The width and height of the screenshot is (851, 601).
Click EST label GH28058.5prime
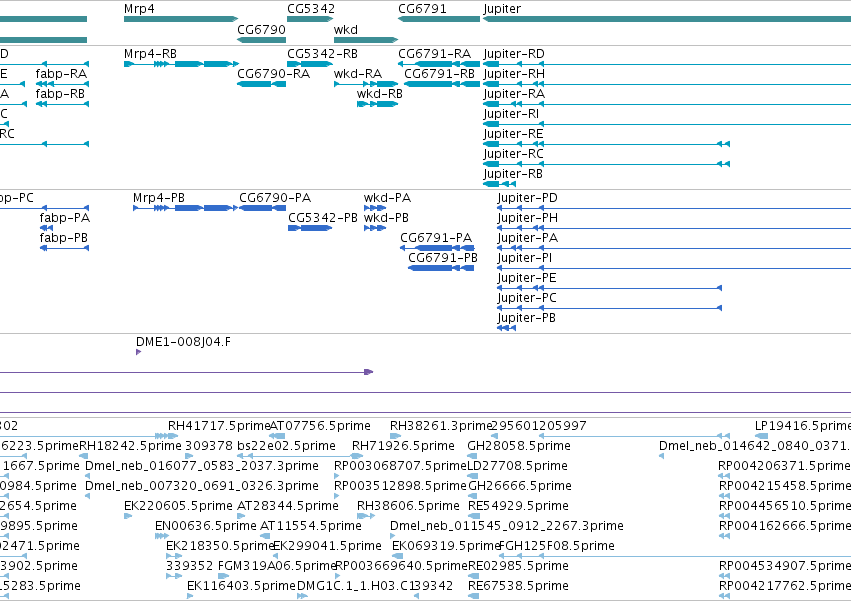(519, 446)
